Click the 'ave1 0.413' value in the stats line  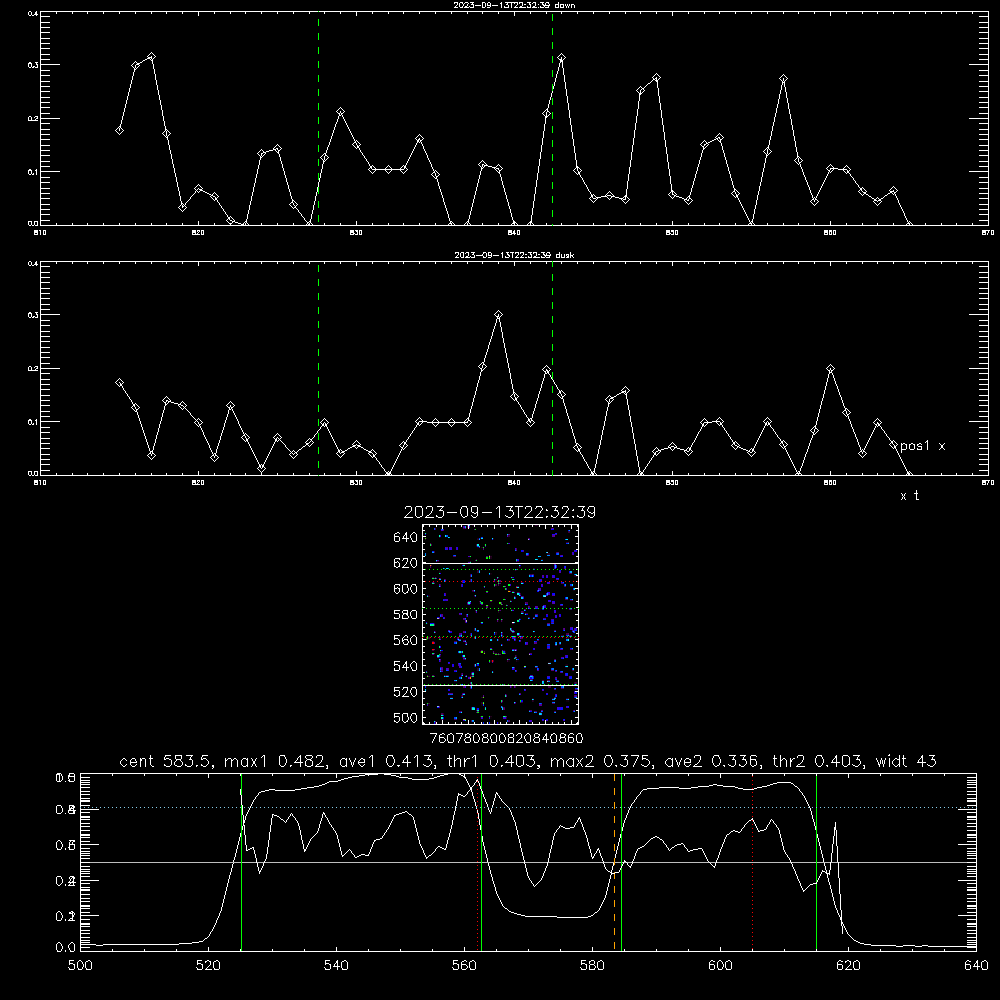pyautogui.click(x=385, y=761)
